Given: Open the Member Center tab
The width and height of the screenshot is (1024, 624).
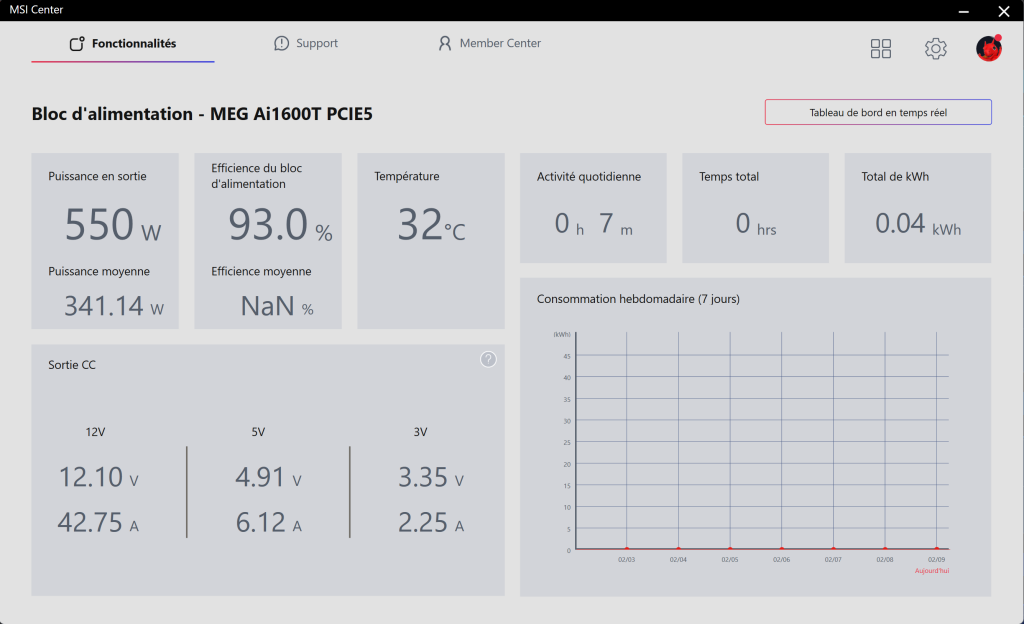Looking at the screenshot, I should (x=489, y=43).
